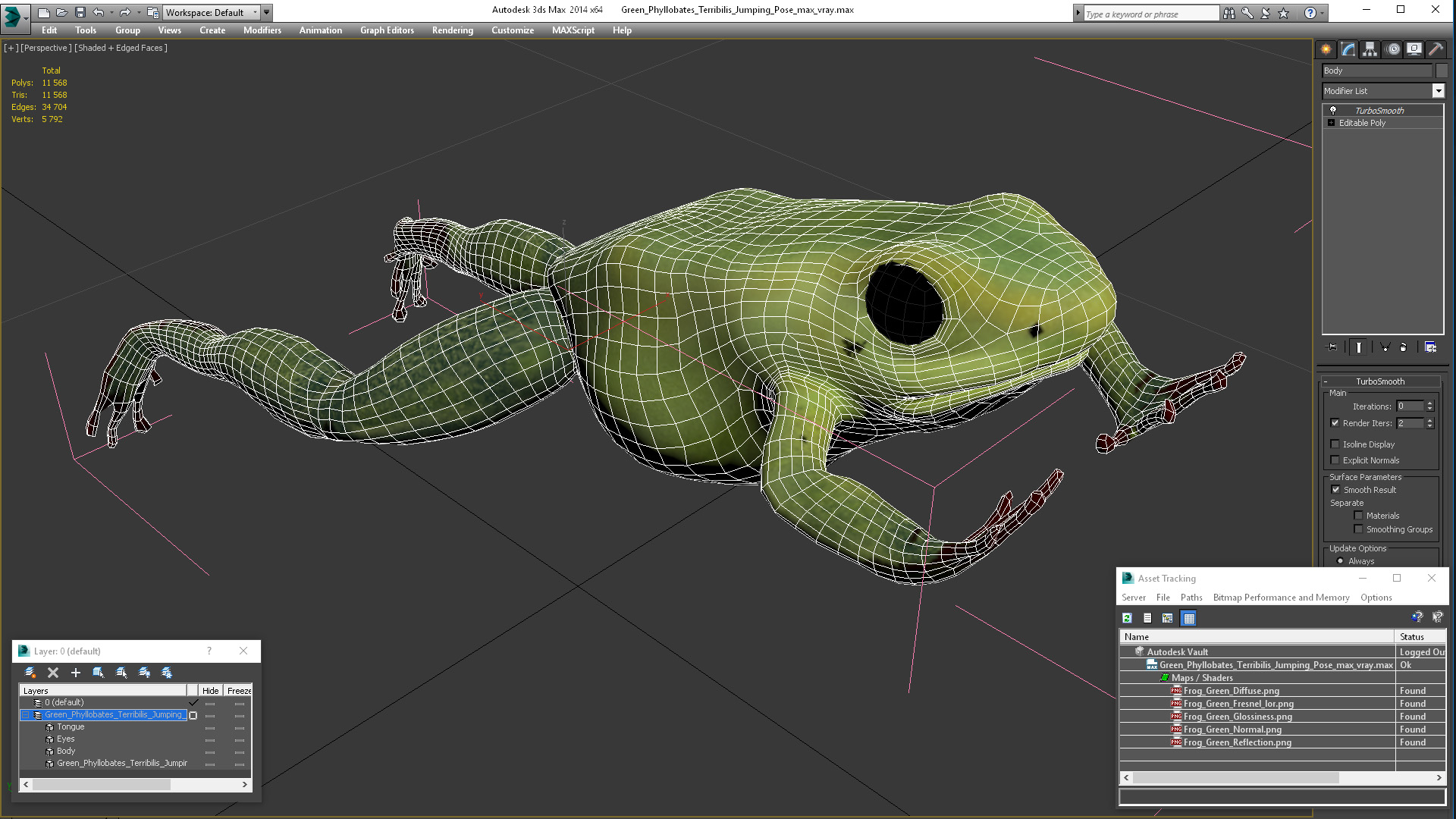Click the Body object color swatch
Screen dimensions: 1456x819
[1441, 71]
